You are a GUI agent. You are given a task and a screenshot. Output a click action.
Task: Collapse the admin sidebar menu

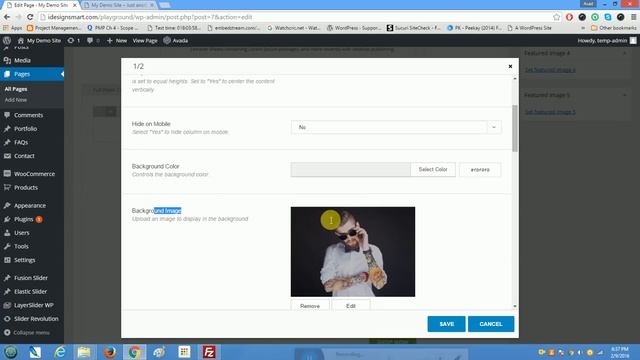pyautogui.click(x=27, y=333)
